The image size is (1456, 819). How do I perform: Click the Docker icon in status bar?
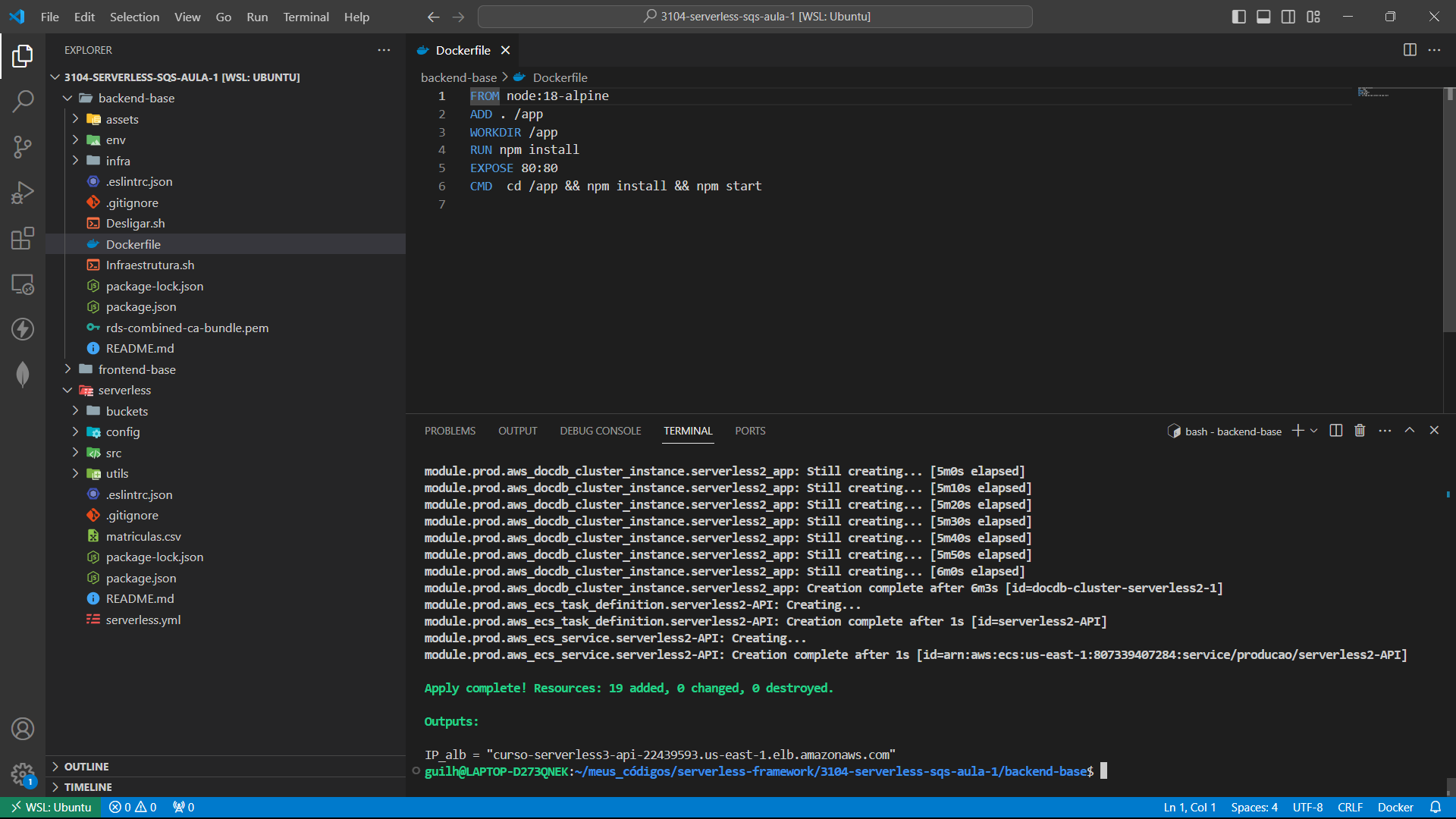[1395, 808]
